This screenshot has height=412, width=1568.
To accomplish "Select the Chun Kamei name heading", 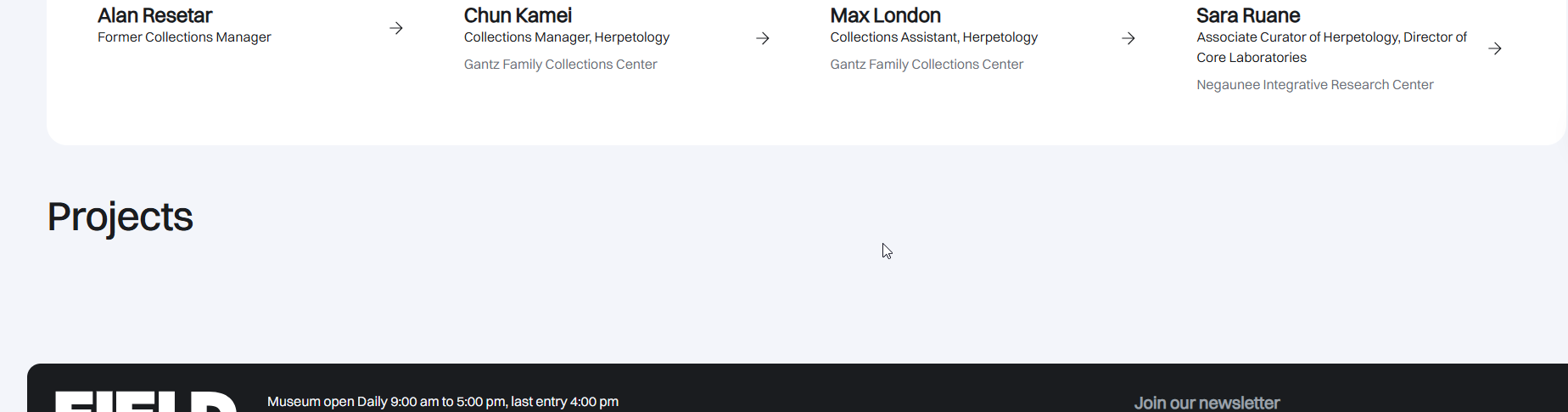I will 518,15.
